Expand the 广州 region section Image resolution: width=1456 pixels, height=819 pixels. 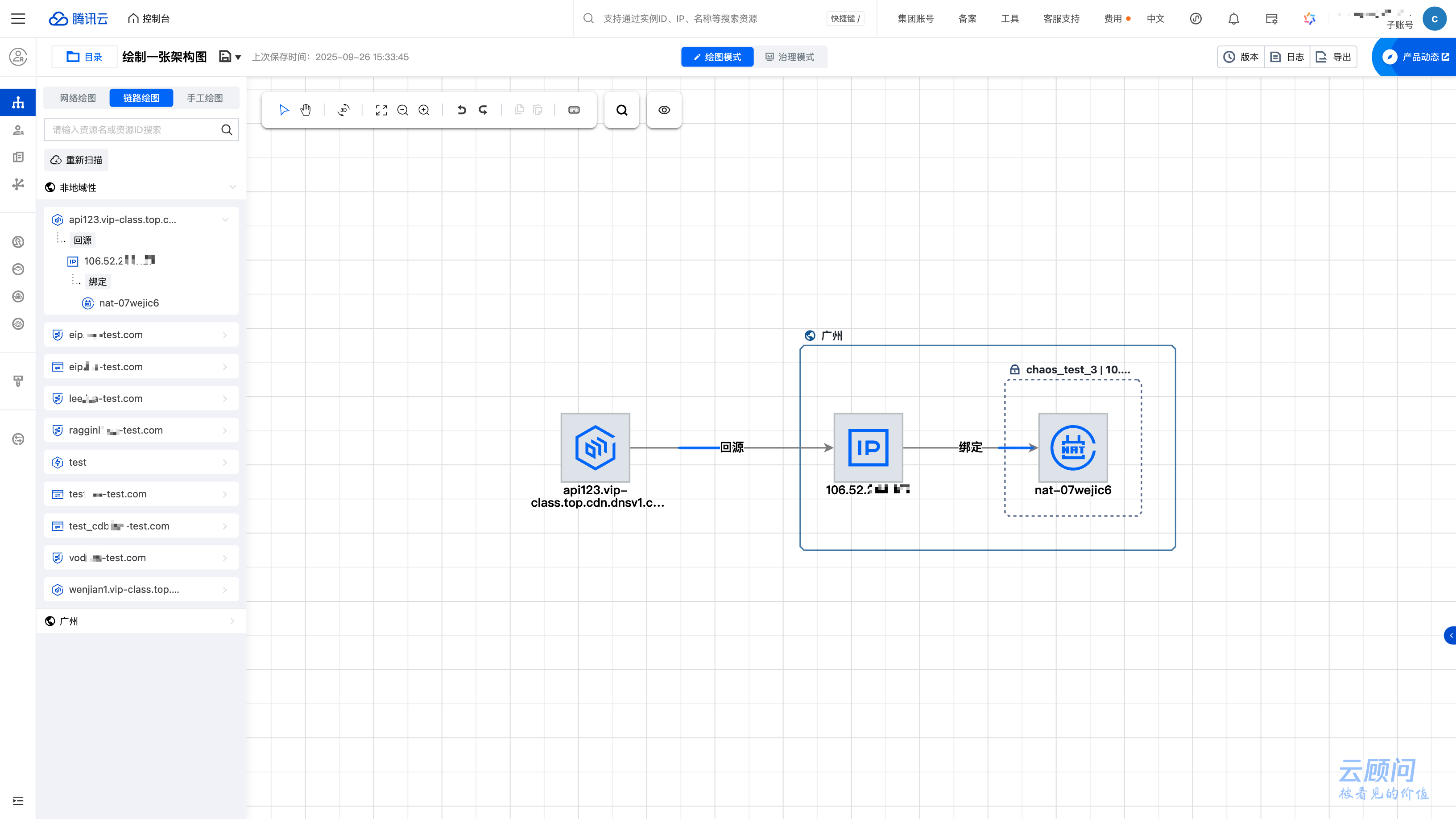click(232, 621)
